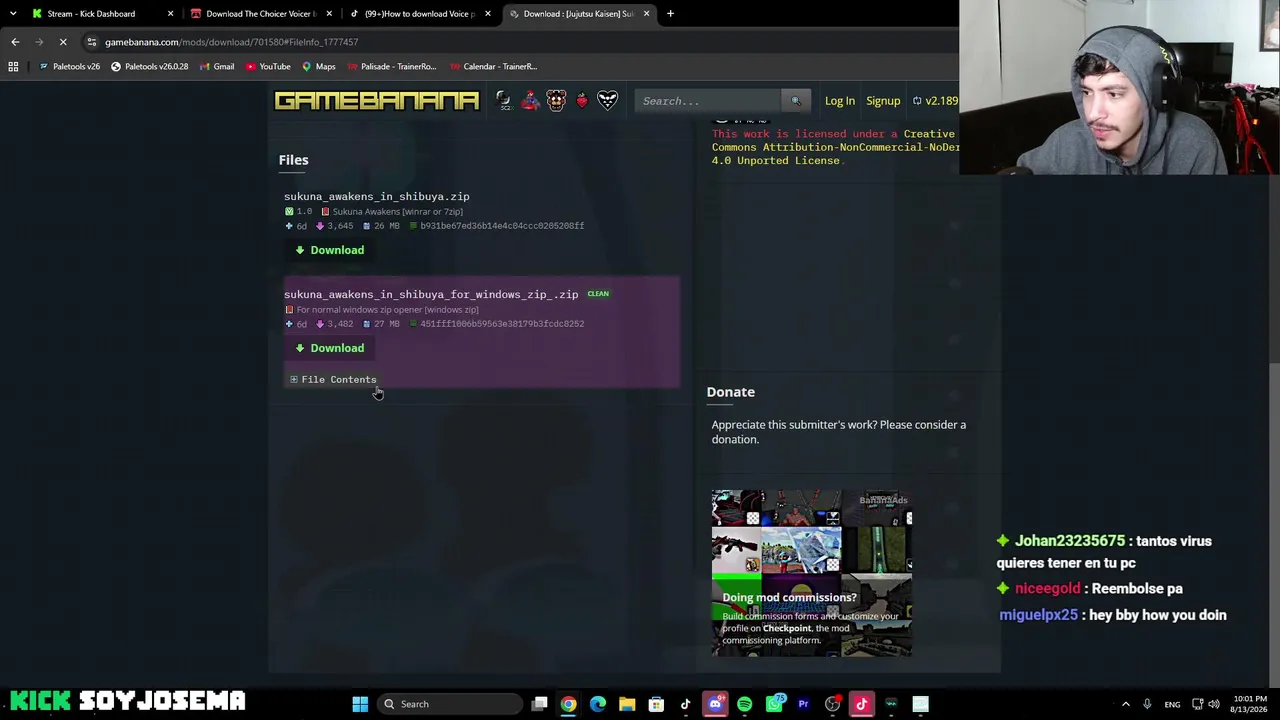
Task: Click the CLEAN scan badge
Action: (598, 294)
